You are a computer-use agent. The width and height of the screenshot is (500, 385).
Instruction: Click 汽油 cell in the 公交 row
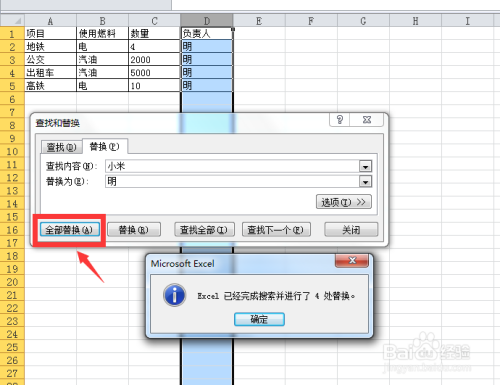pyautogui.click(x=102, y=60)
